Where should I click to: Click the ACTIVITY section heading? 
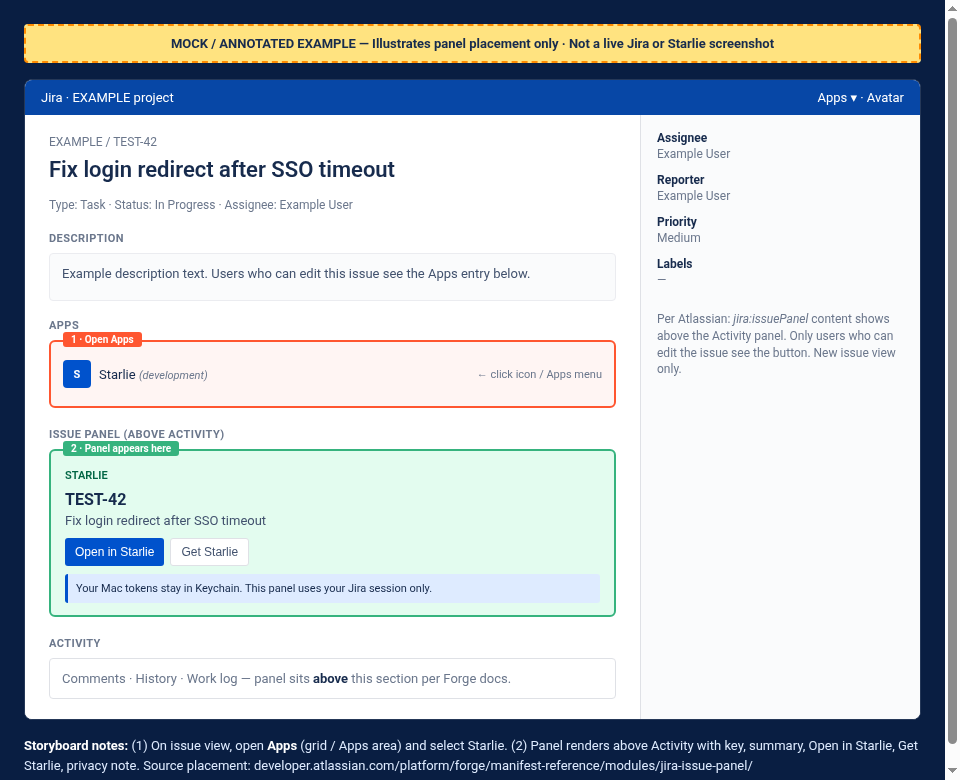(75, 643)
